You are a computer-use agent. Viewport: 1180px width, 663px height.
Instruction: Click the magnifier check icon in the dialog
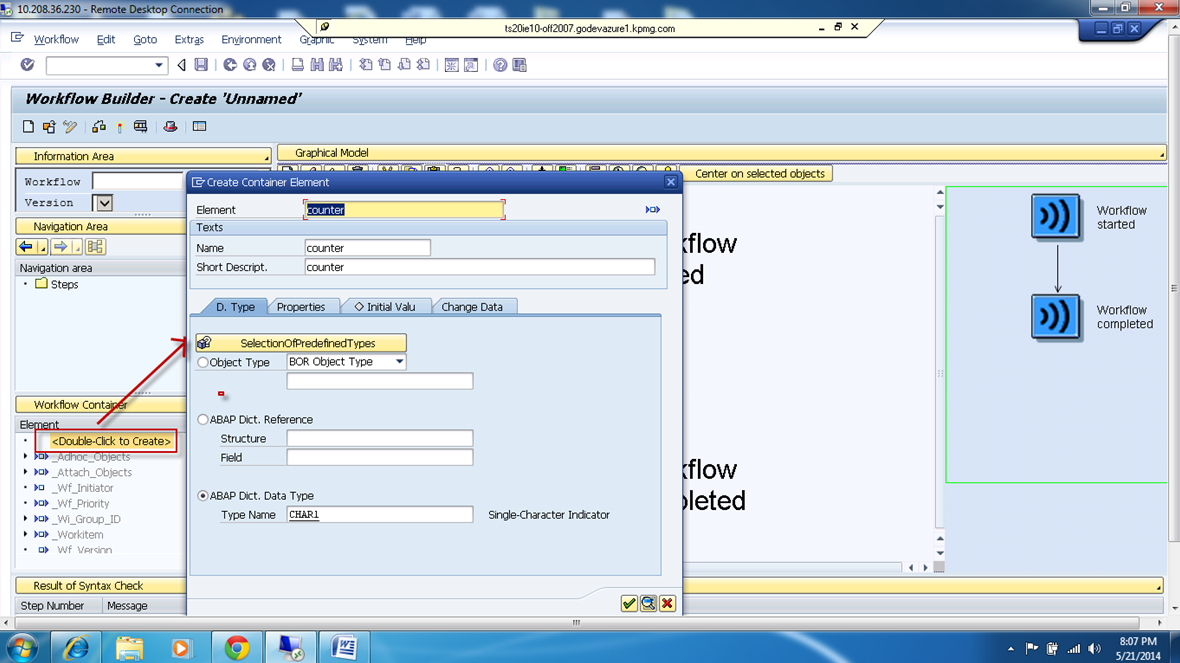pyautogui.click(x=648, y=603)
